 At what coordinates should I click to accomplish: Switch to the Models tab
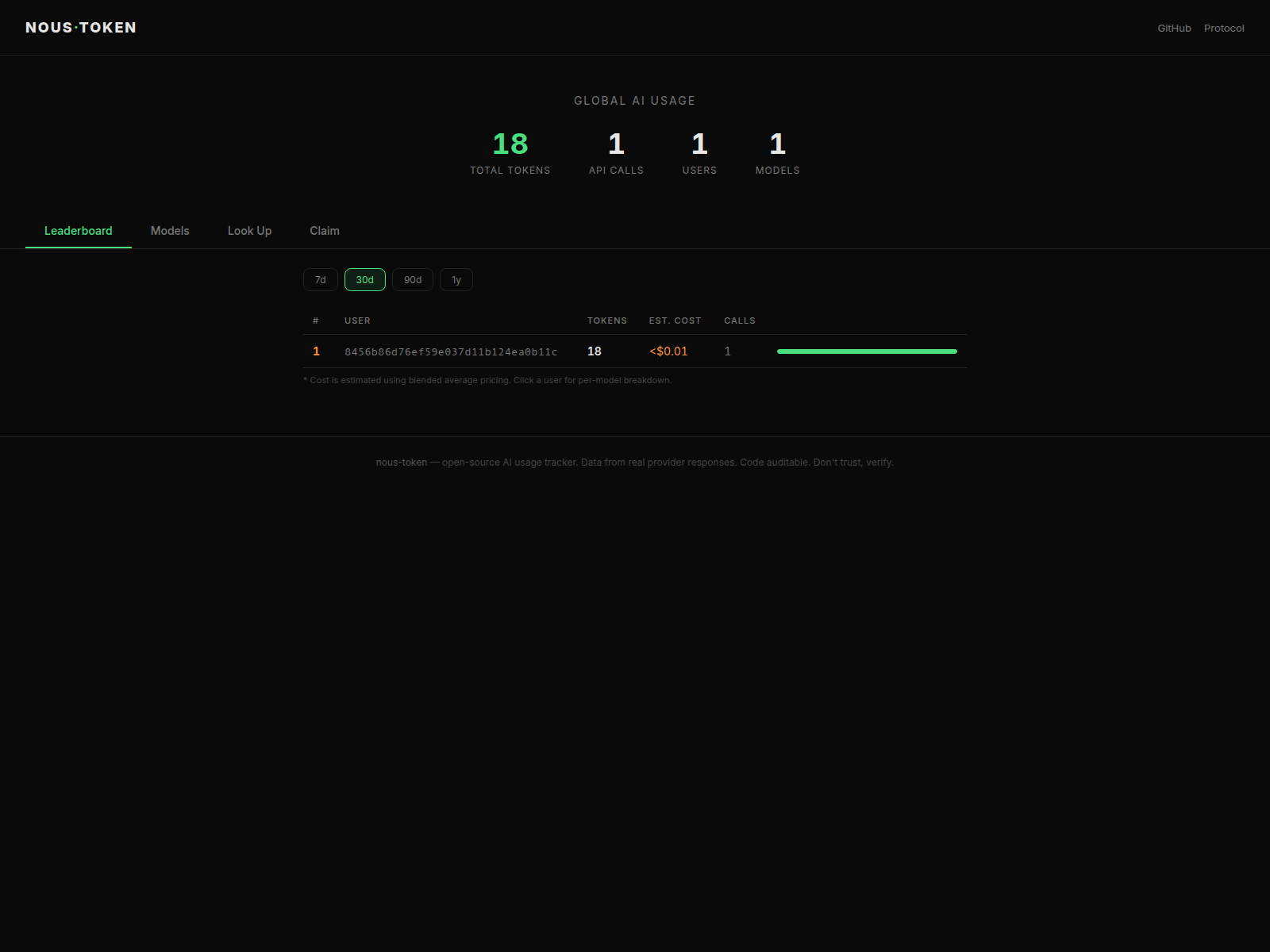pos(170,231)
